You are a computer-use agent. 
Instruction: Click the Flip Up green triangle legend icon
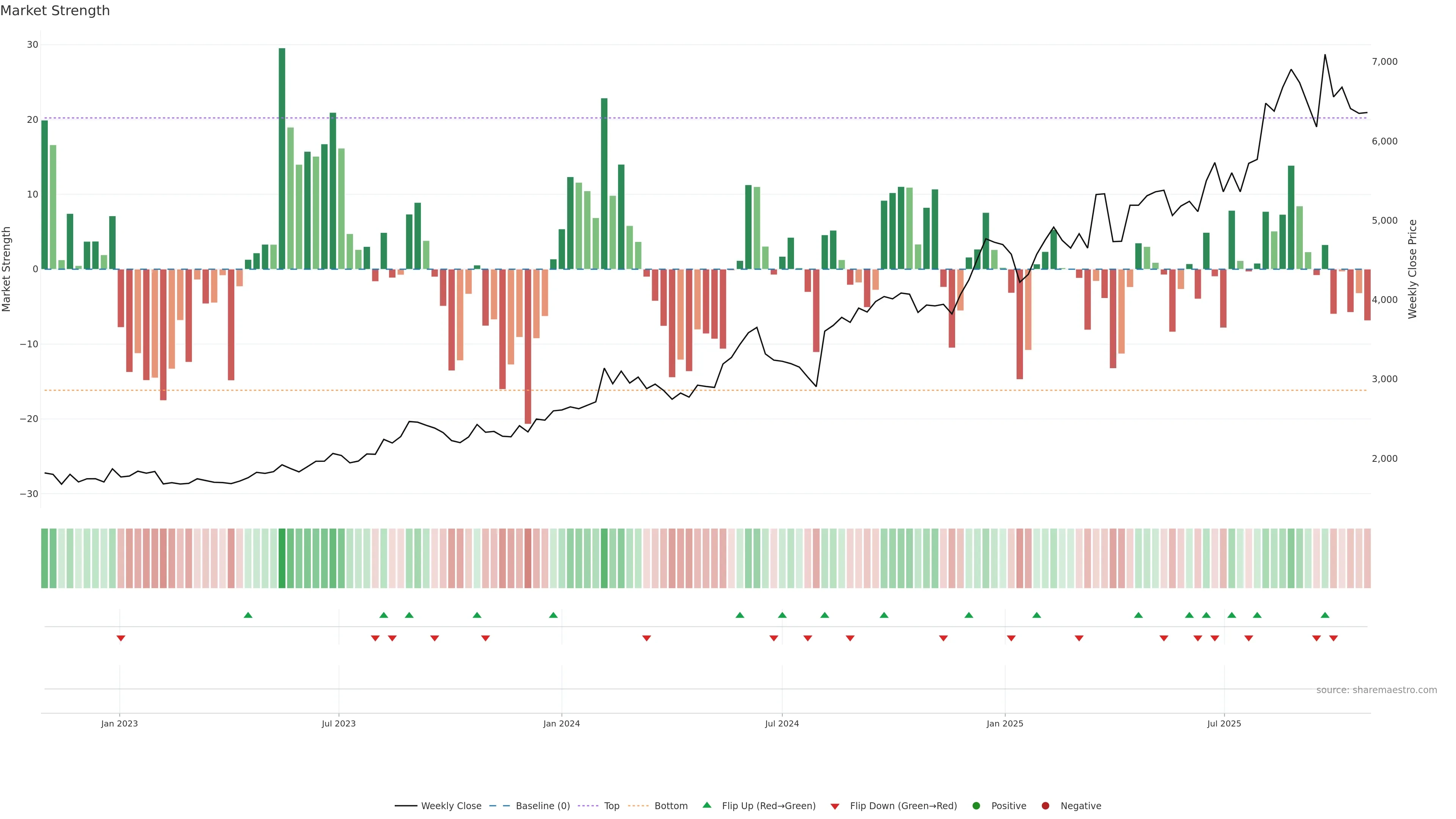tap(706, 805)
